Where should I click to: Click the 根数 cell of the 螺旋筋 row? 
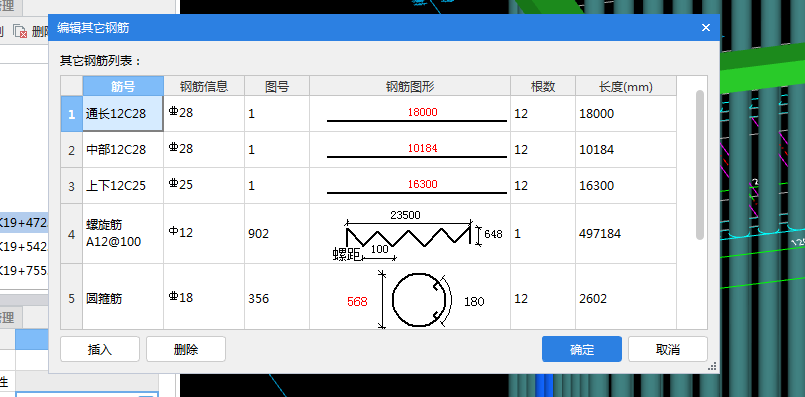coord(543,234)
